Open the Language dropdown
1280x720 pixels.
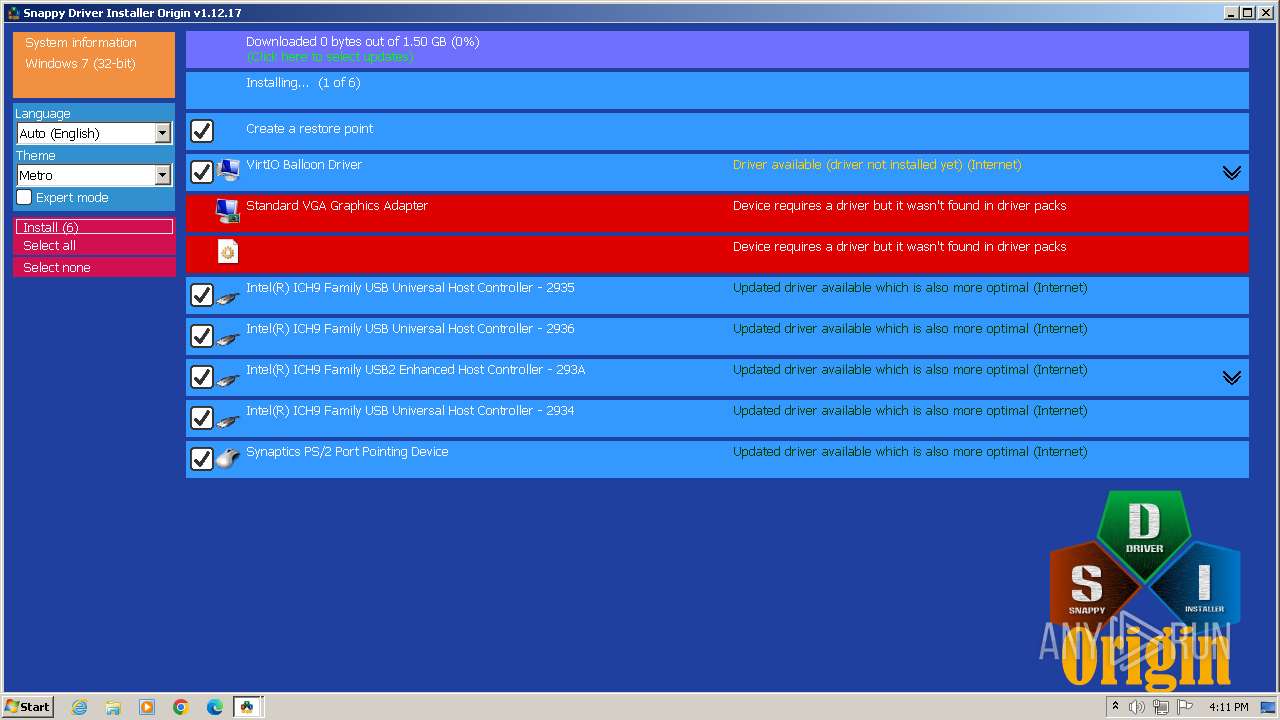94,133
